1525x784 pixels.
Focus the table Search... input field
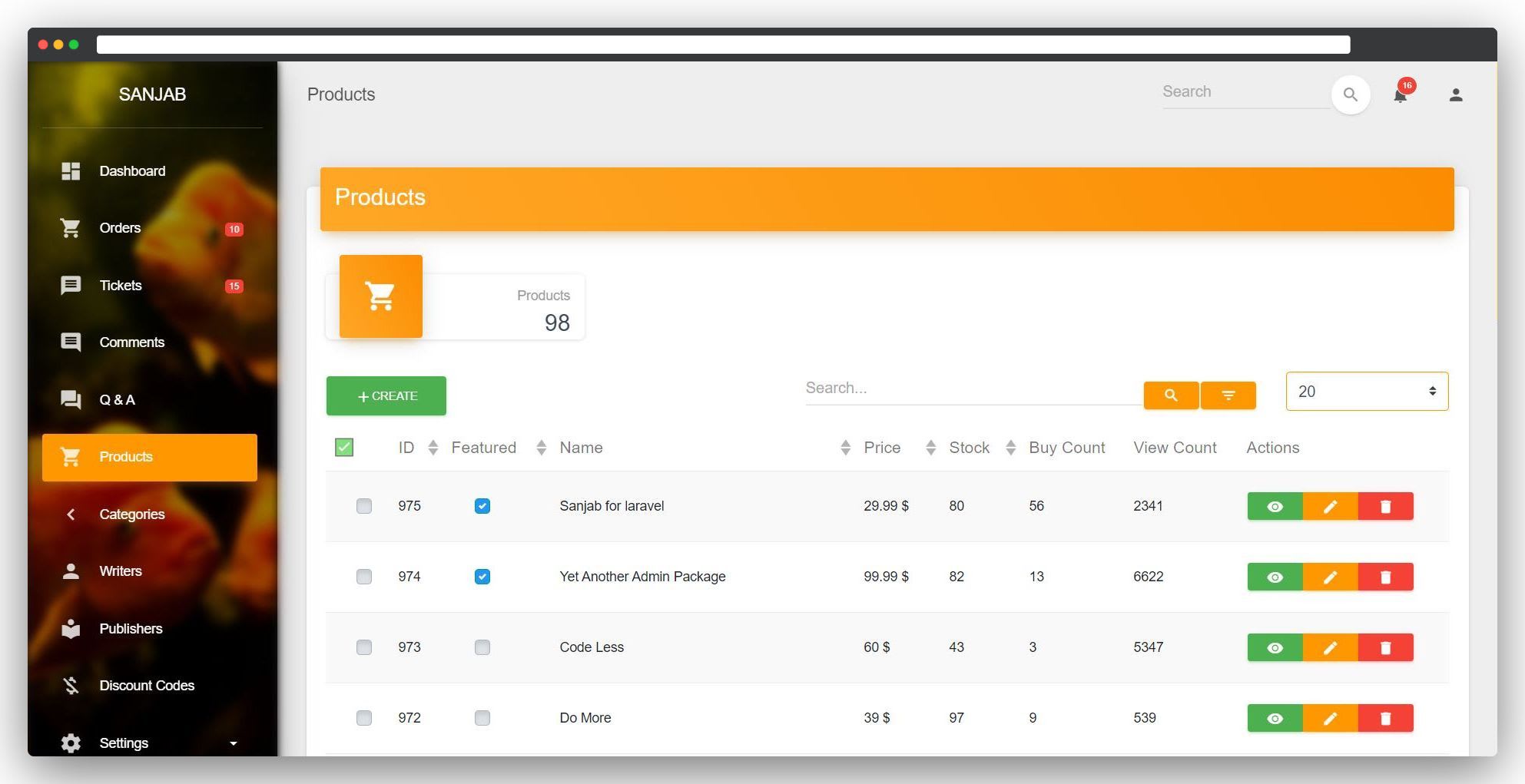(x=973, y=389)
